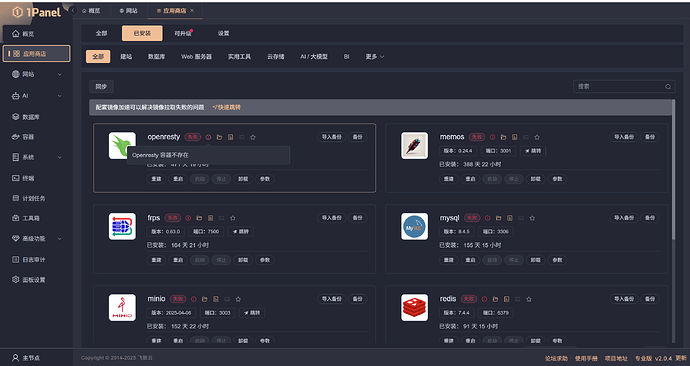The image size is (690, 366).
Task: Click the 同步 sync button
Action: (x=101, y=87)
